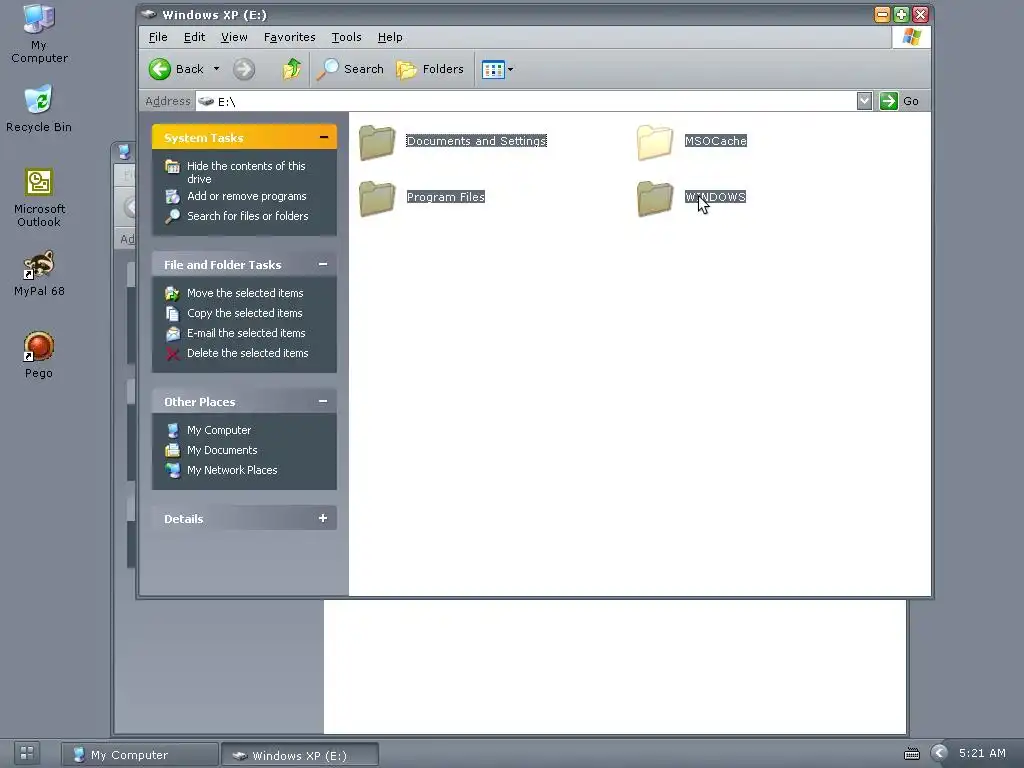
Task: Select Recycle Bin desktop icon
Action: pos(39,108)
